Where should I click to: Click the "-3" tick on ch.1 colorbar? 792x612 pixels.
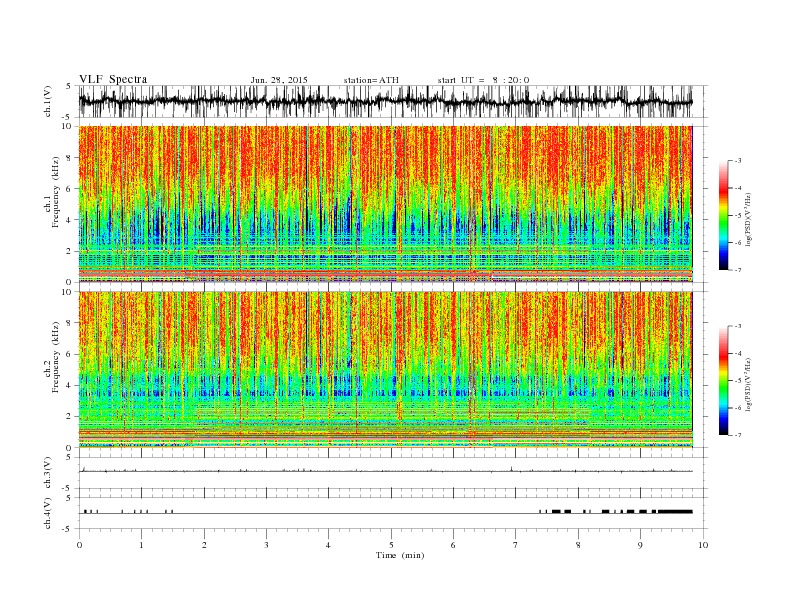tap(738, 161)
